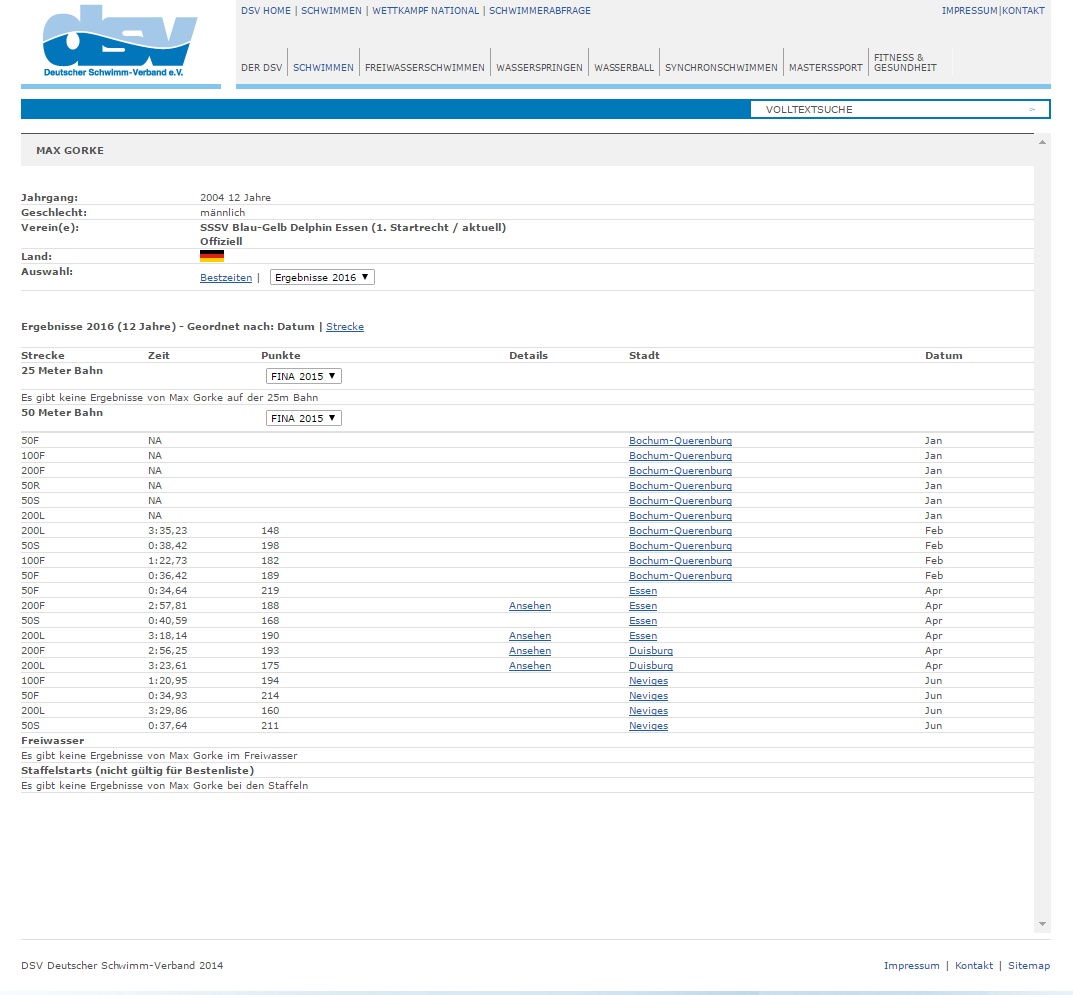Viewport: 1073px width, 995px height.
Task: Click the time 0:34,64
Action: click(x=168, y=591)
